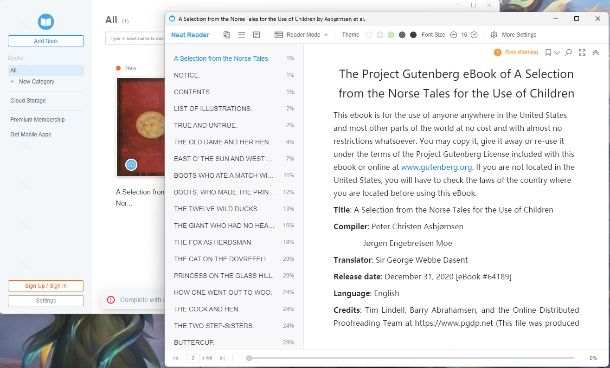Click the book search field in library window
The width and height of the screenshot is (610, 368).
[135, 39]
